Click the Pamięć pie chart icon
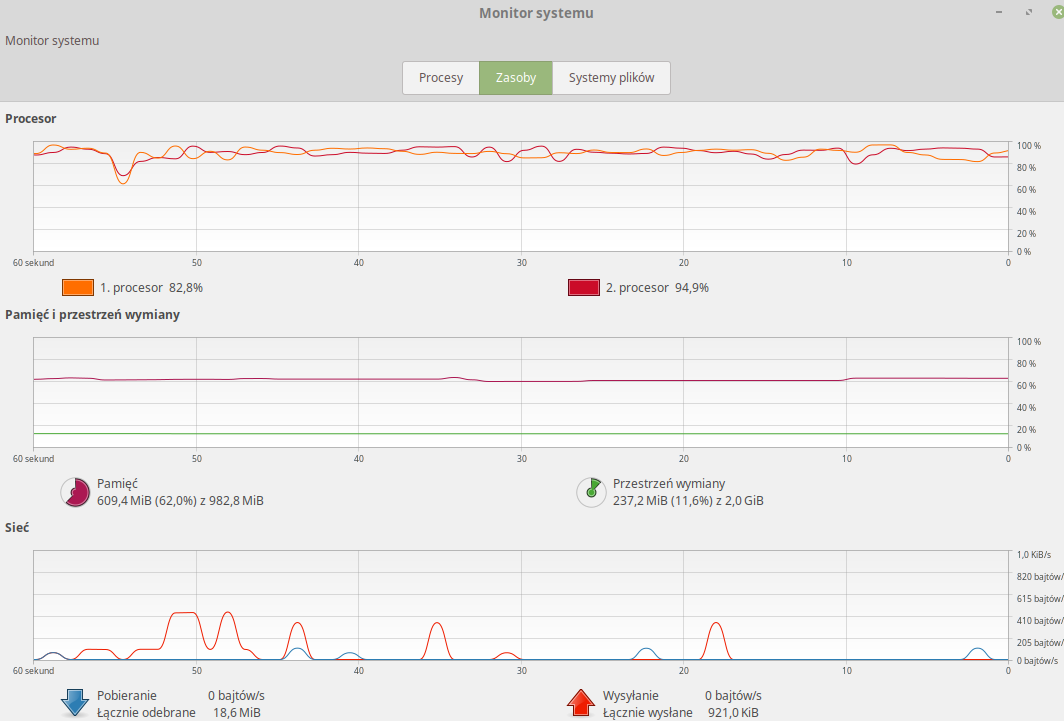 click(76, 492)
